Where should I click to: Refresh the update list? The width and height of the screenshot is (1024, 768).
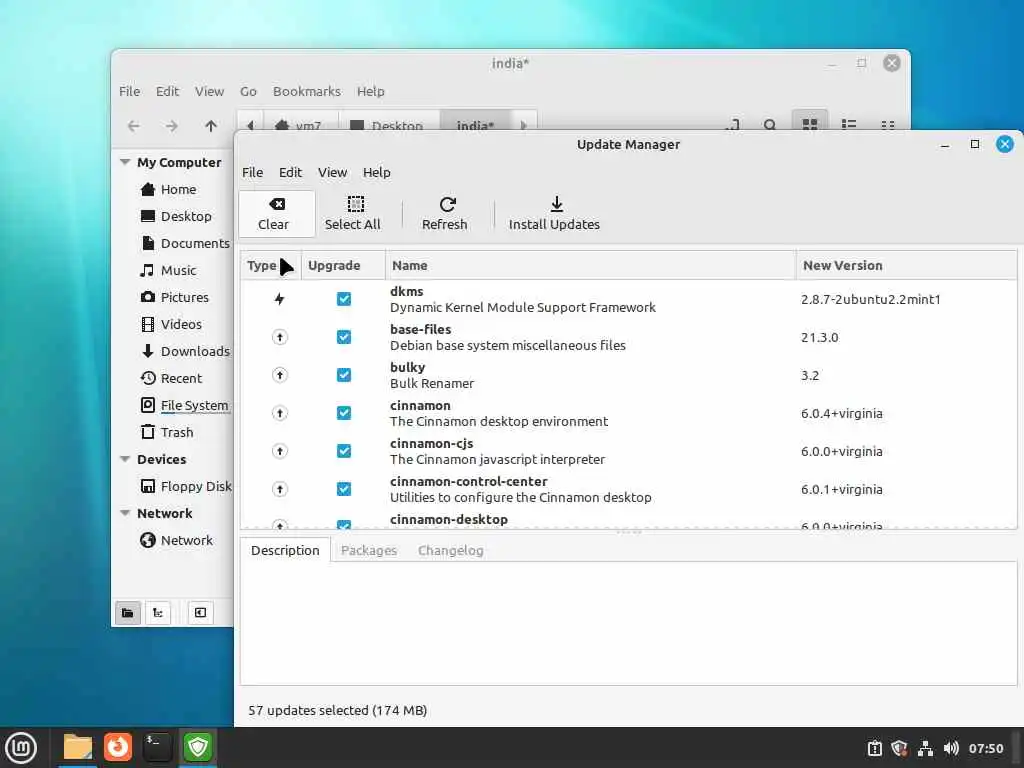445,214
